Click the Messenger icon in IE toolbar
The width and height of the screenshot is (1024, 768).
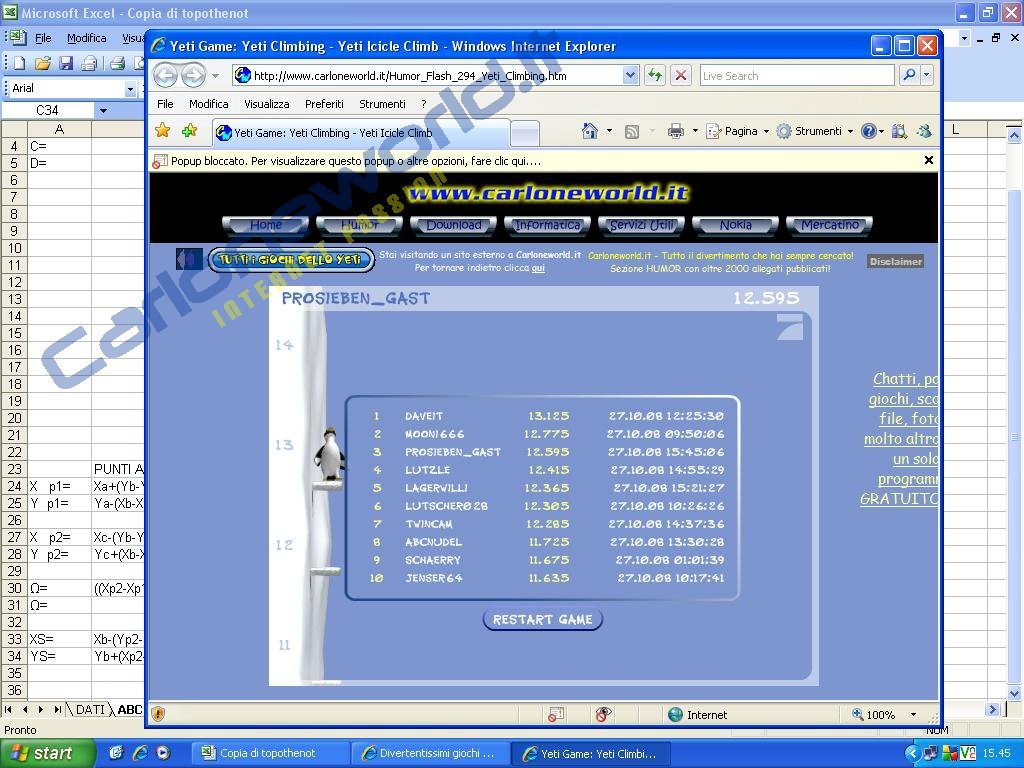pyautogui.click(x=924, y=131)
